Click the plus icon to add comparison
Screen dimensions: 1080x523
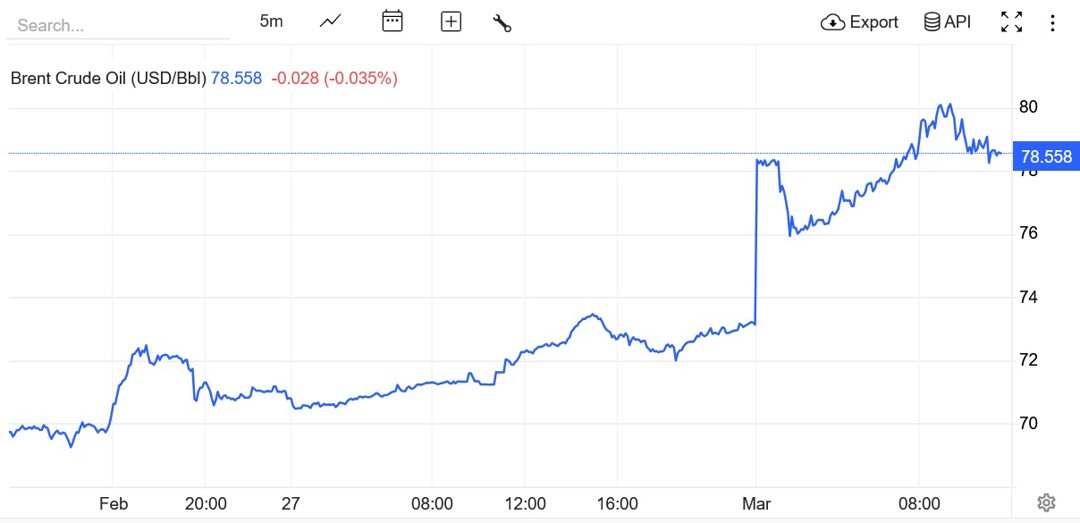click(x=451, y=22)
